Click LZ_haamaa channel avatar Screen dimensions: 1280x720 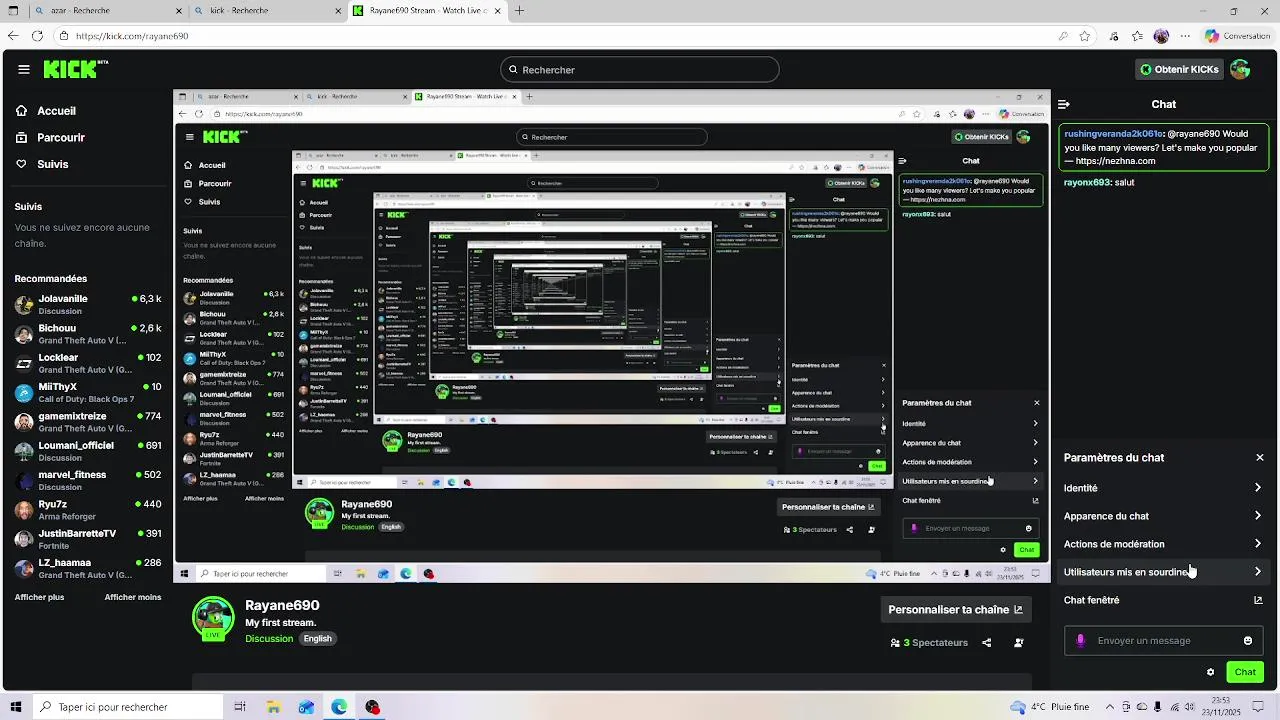[x=24, y=568]
